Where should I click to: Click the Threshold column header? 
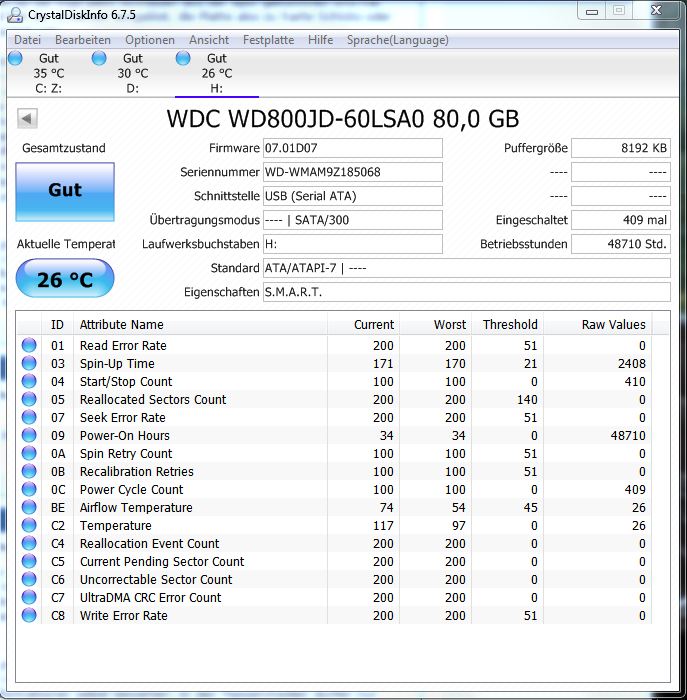click(x=508, y=325)
